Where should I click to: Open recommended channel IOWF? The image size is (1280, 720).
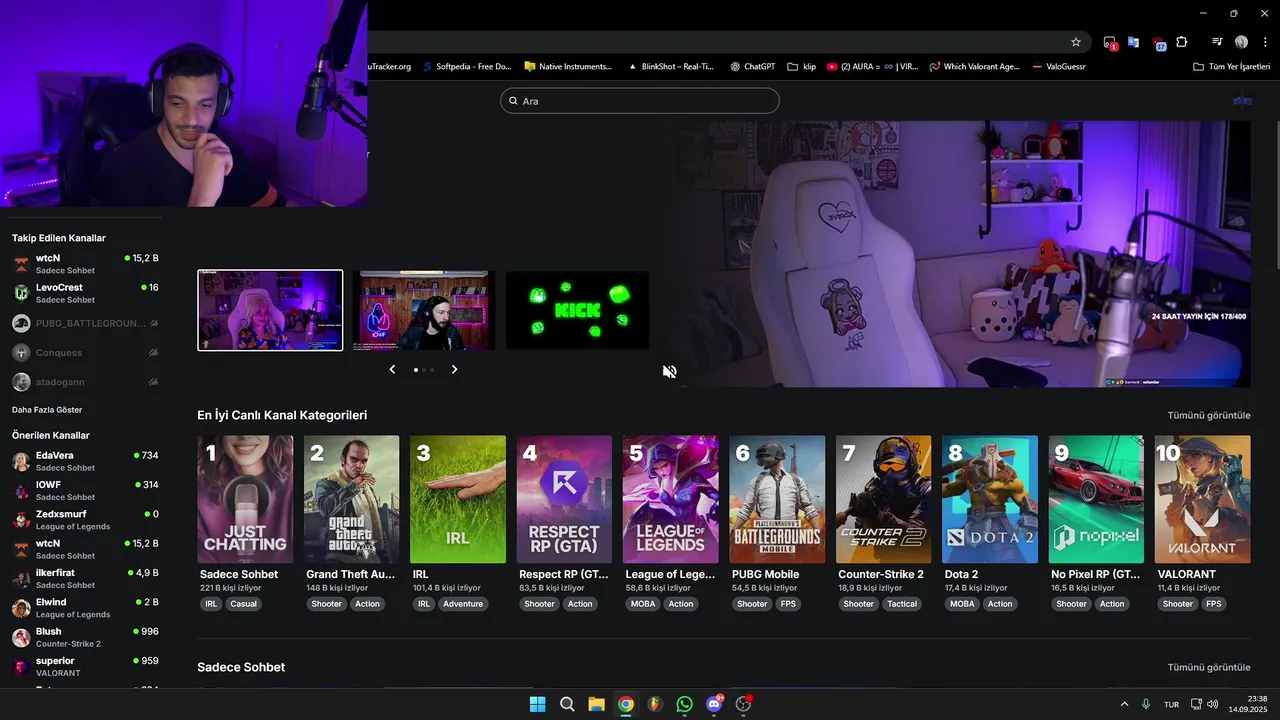point(85,490)
